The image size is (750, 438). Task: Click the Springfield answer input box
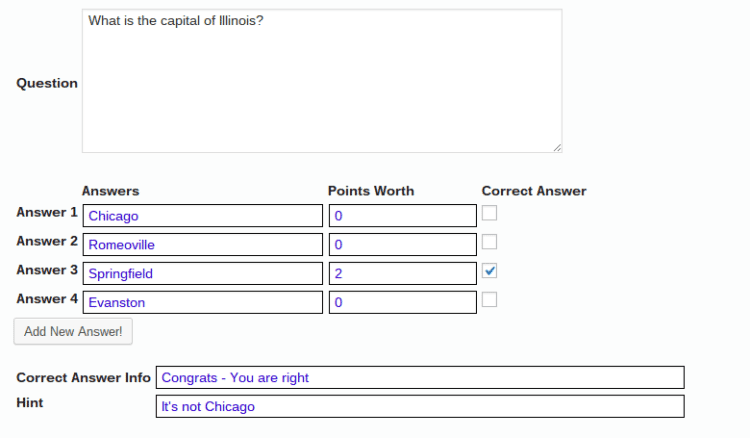[203, 273]
